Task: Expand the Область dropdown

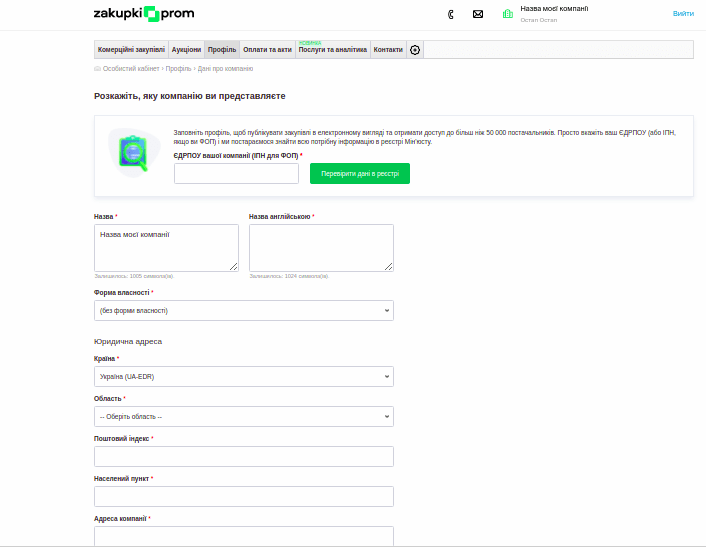Action: [244, 417]
